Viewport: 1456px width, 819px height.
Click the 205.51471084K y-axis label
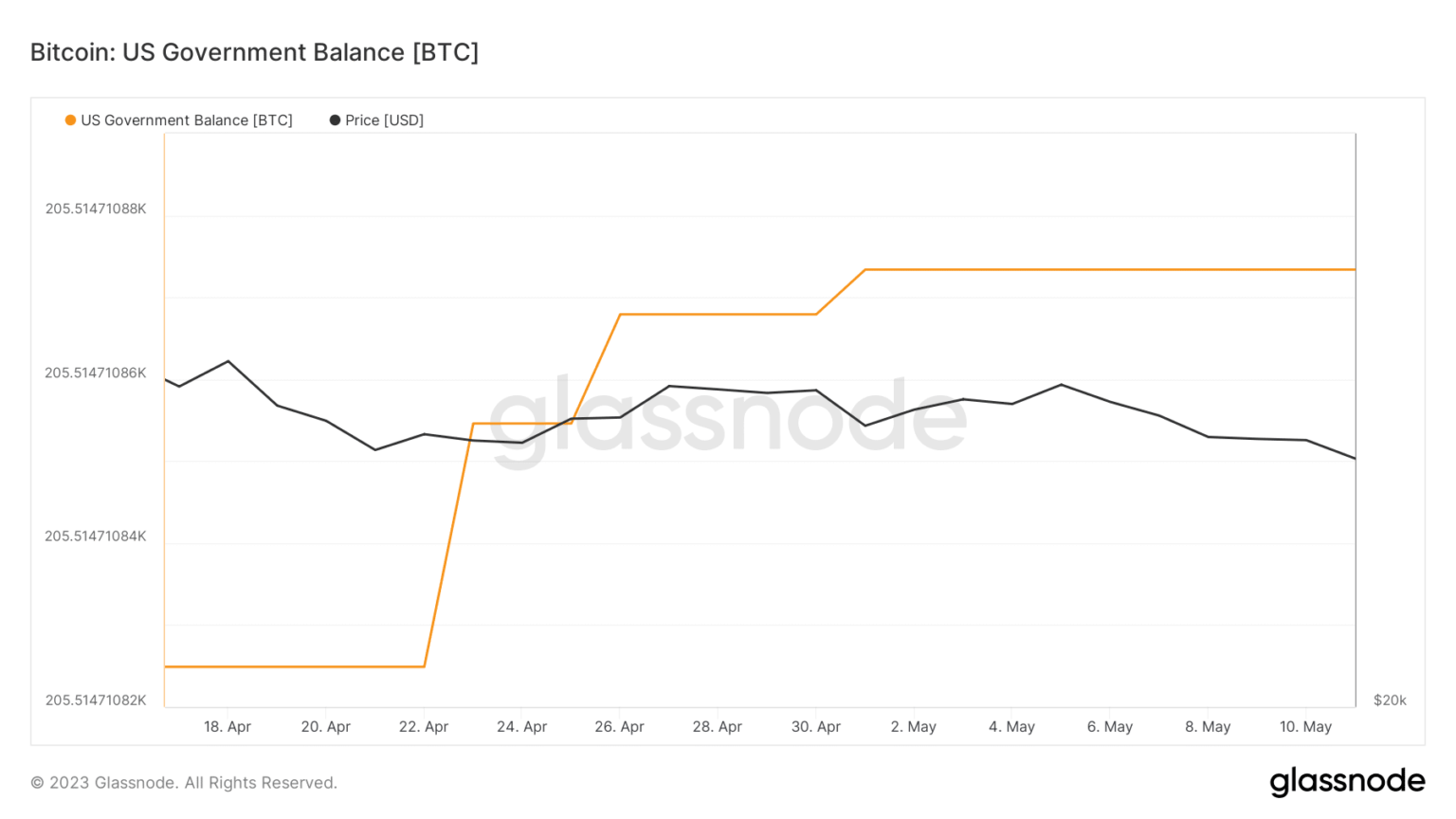[x=96, y=537]
